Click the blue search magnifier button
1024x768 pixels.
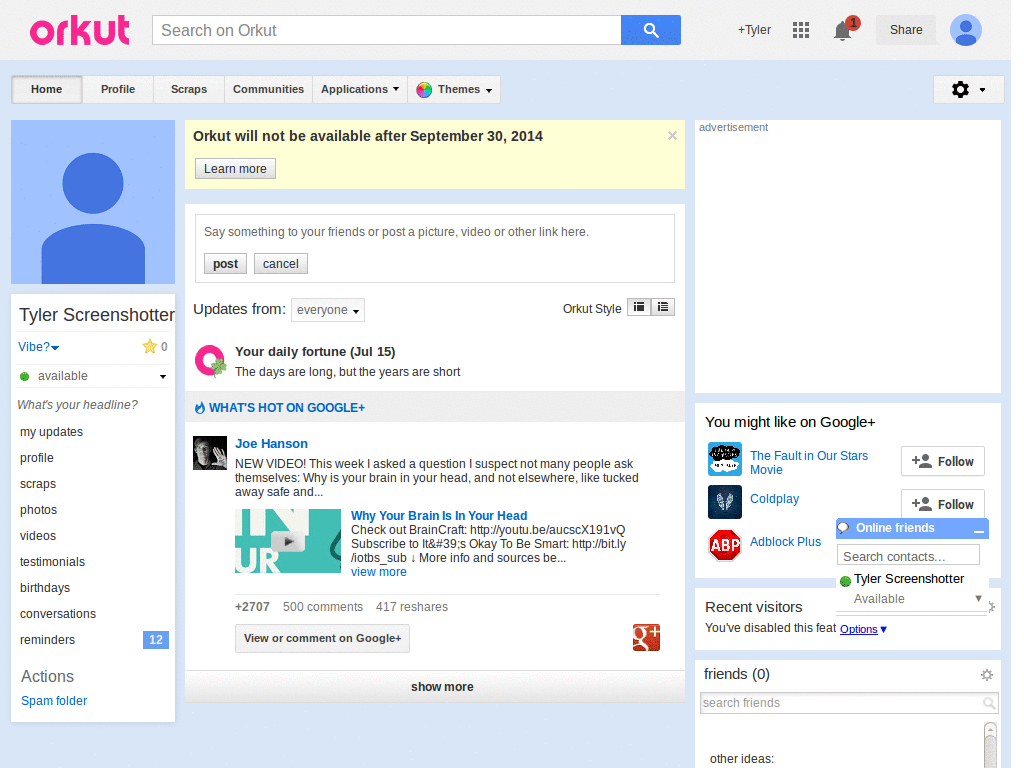click(650, 30)
